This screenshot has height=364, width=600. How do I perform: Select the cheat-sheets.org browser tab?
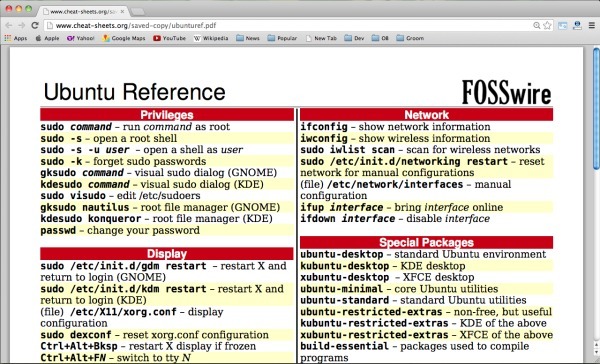[82, 11]
